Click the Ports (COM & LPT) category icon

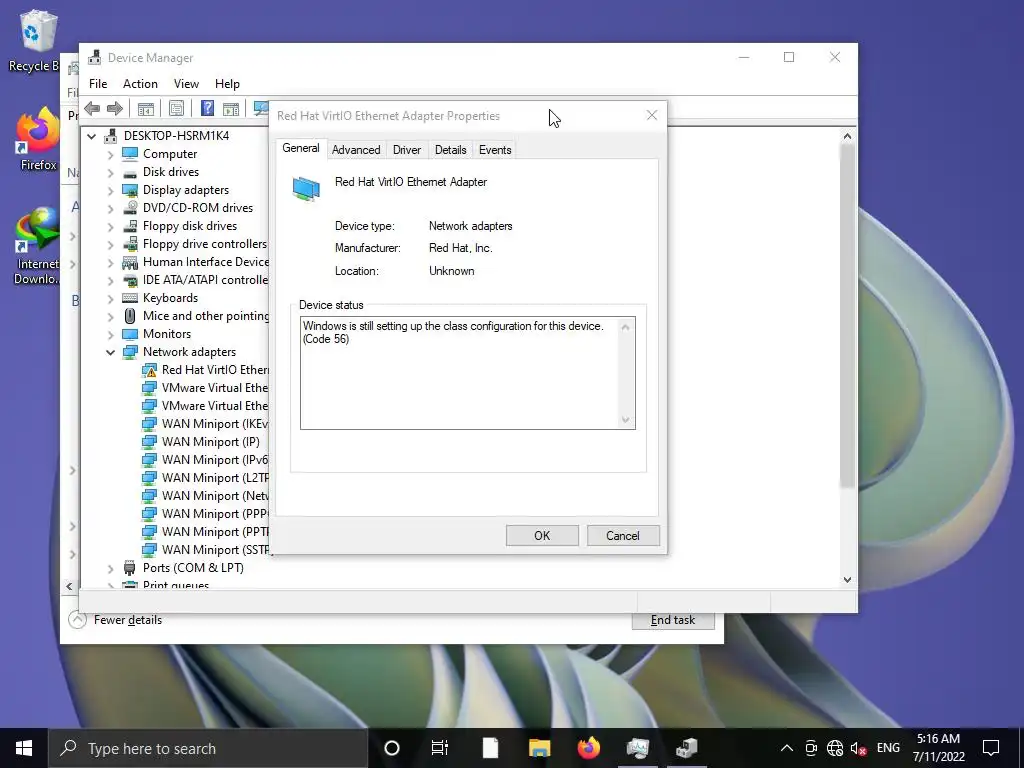click(130, 568)
